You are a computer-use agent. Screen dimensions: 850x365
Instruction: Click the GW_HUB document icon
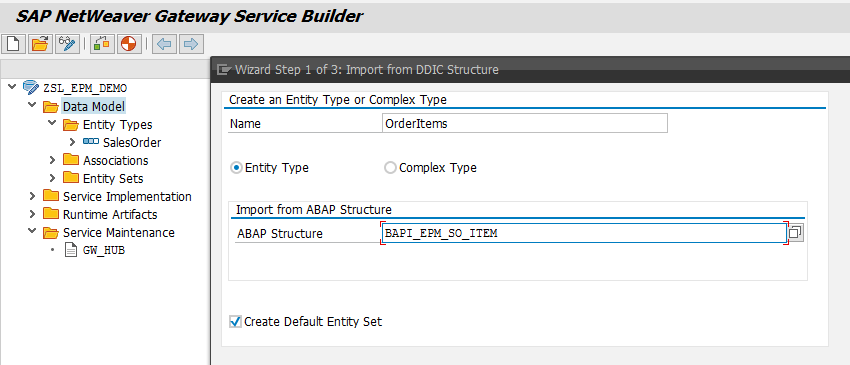pyautogui.click(x=71, y=251)
